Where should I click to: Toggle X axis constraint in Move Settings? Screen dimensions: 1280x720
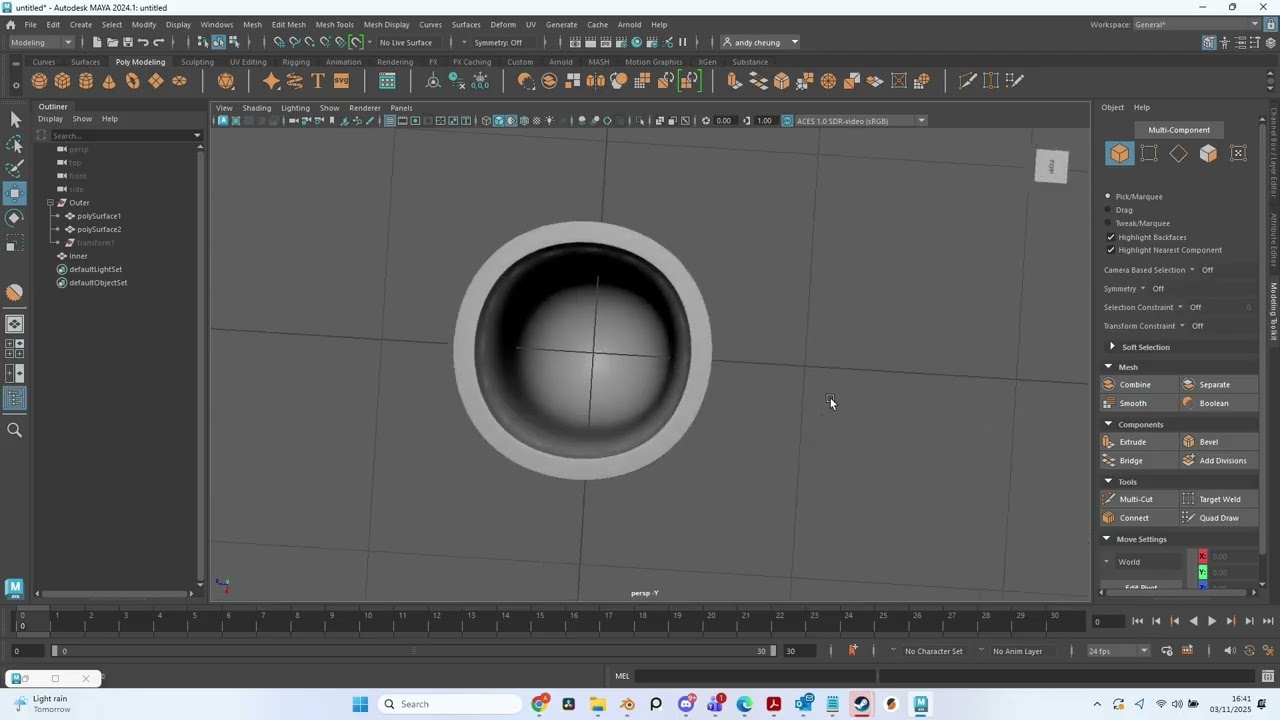pyautogui.click(x=1202, y=556)
